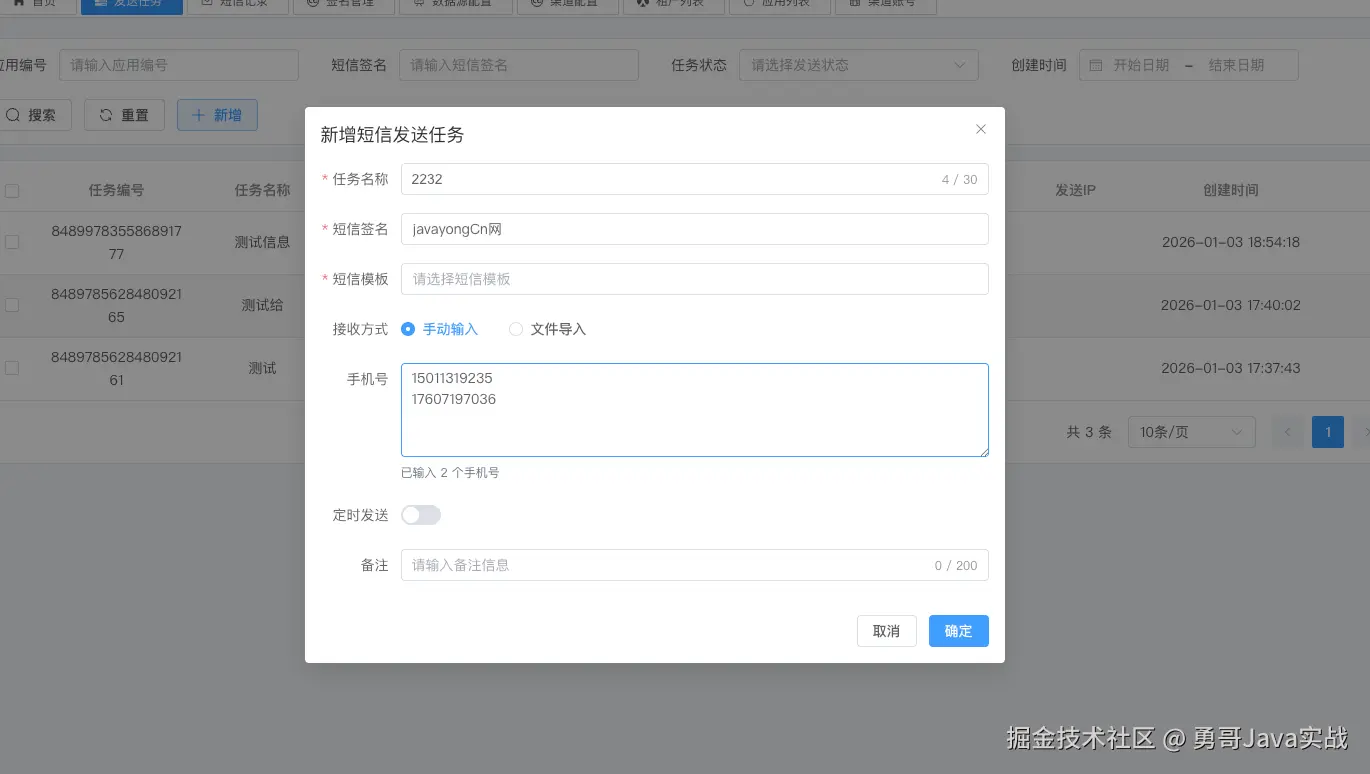Screen dimensions: 1370x774
Task: Click timestamp 2026-01-03 18:54:18
Action: (1231, 242)
